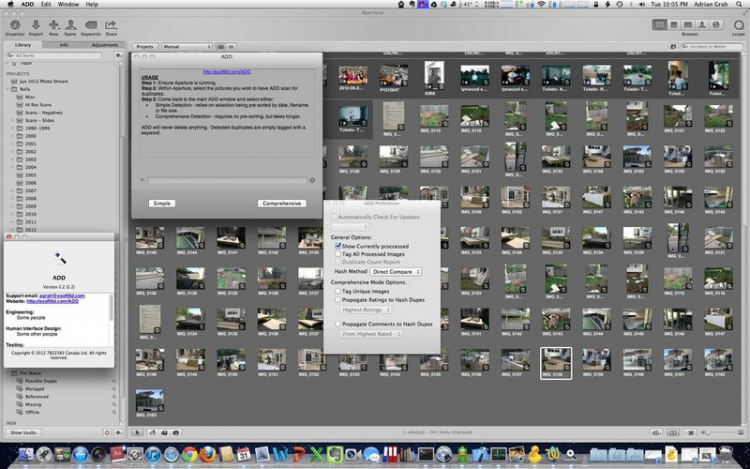Uncheck Show Currently processed
750x469 pixels.
338,245
